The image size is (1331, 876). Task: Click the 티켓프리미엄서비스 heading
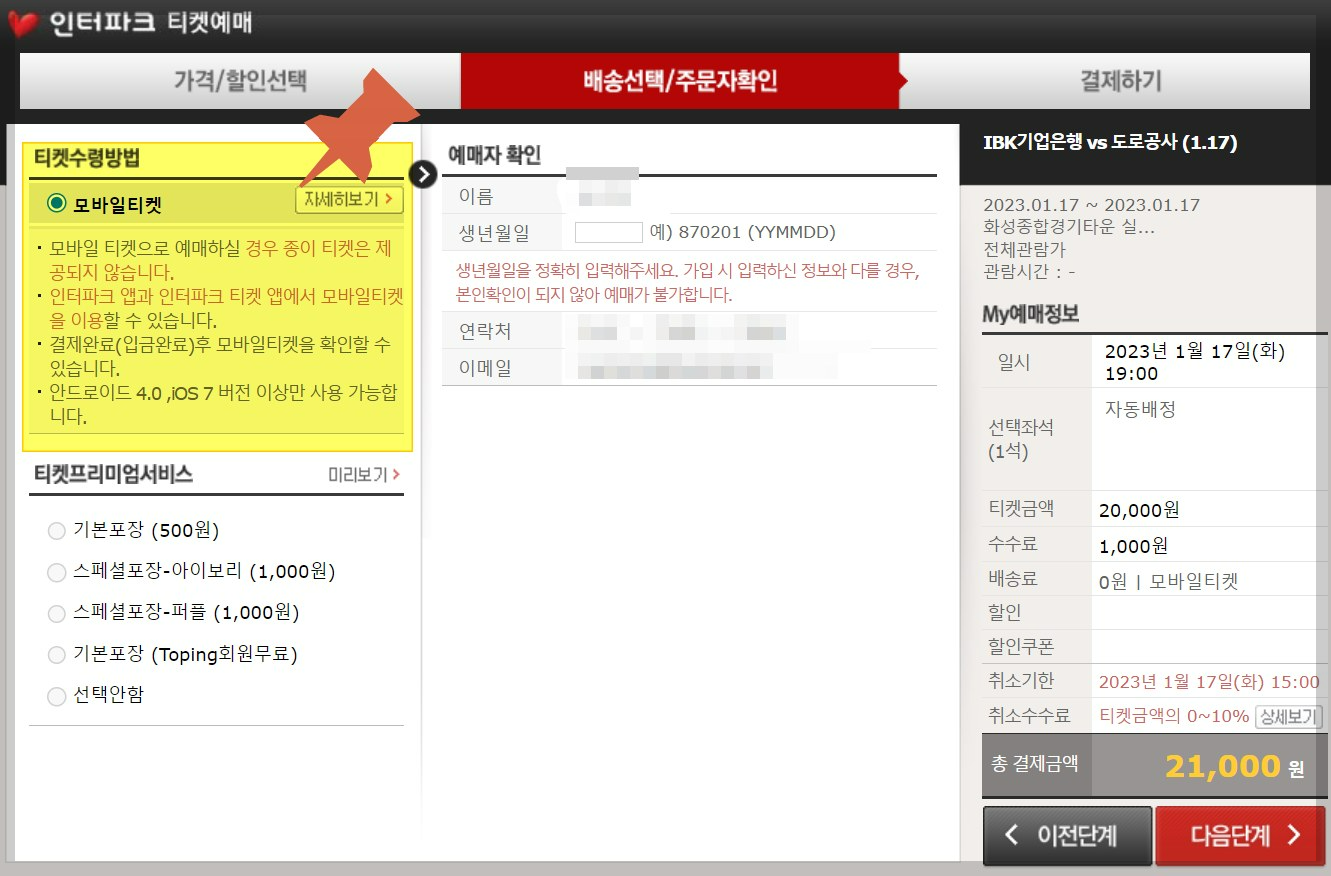pos(113,475)
